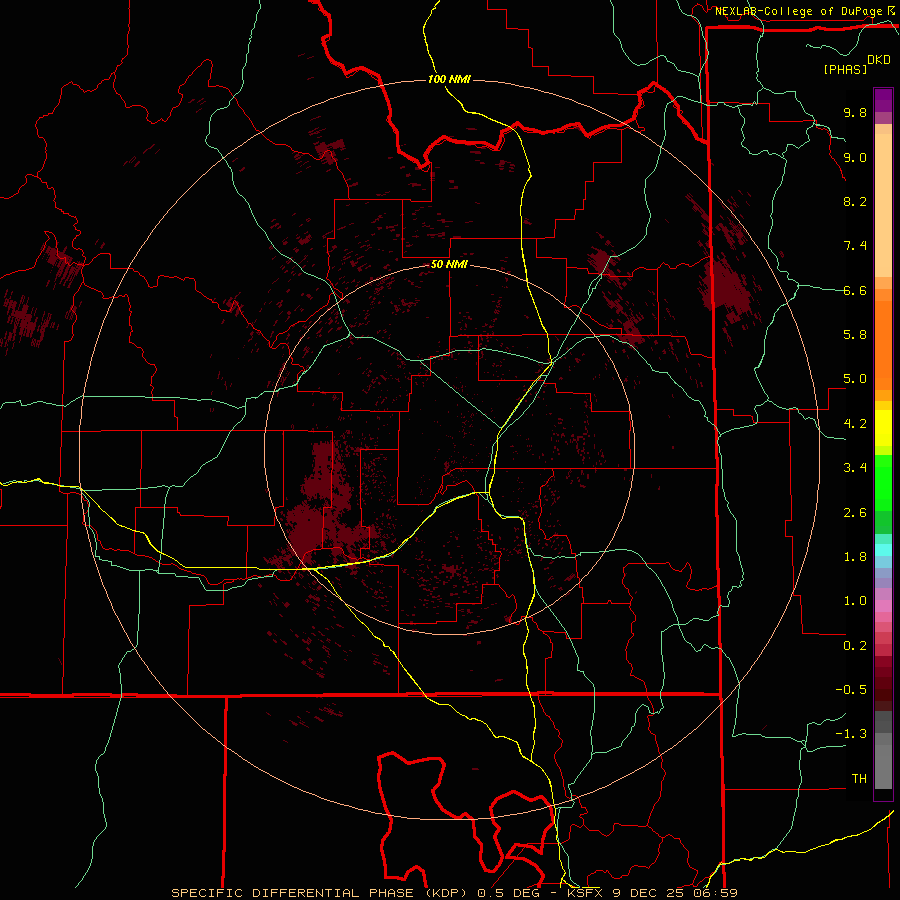
Task: Click the -1.3 value on color scale
Action: pyautogui.click(x=851, y=734)
